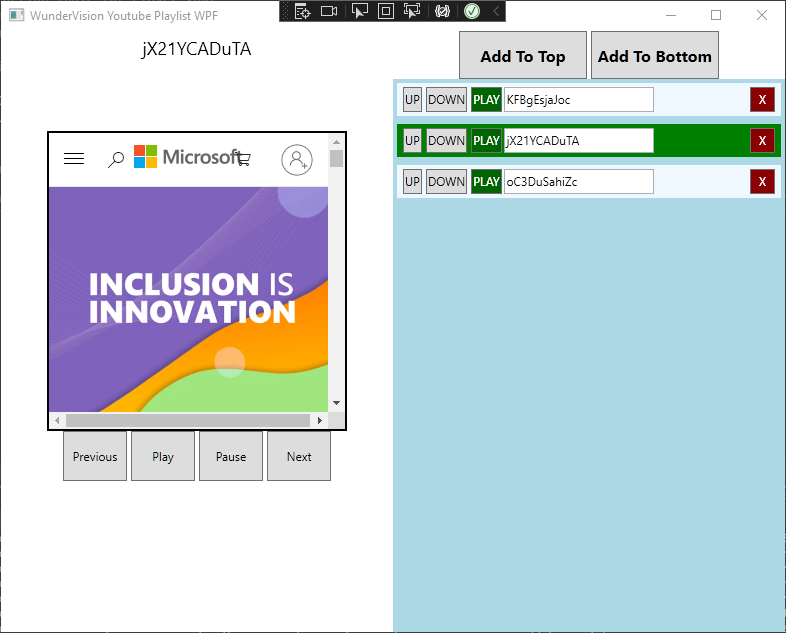Toggle Track Focused Element in debug toolbar
This screenshot has height=633, width=786.
tap(412, 11)
